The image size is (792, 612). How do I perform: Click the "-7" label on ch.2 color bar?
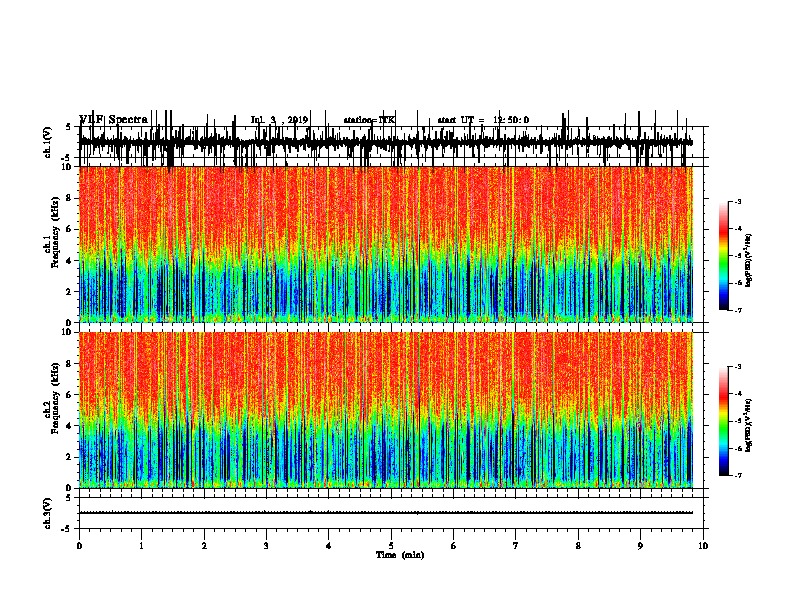tap(738, 475)
